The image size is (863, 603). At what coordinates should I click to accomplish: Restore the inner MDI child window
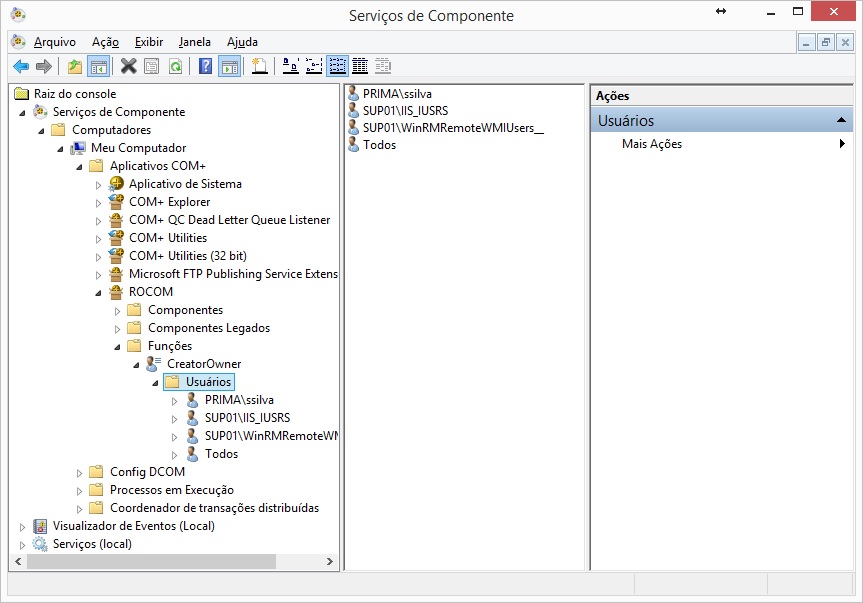click(x=826, y=42)
